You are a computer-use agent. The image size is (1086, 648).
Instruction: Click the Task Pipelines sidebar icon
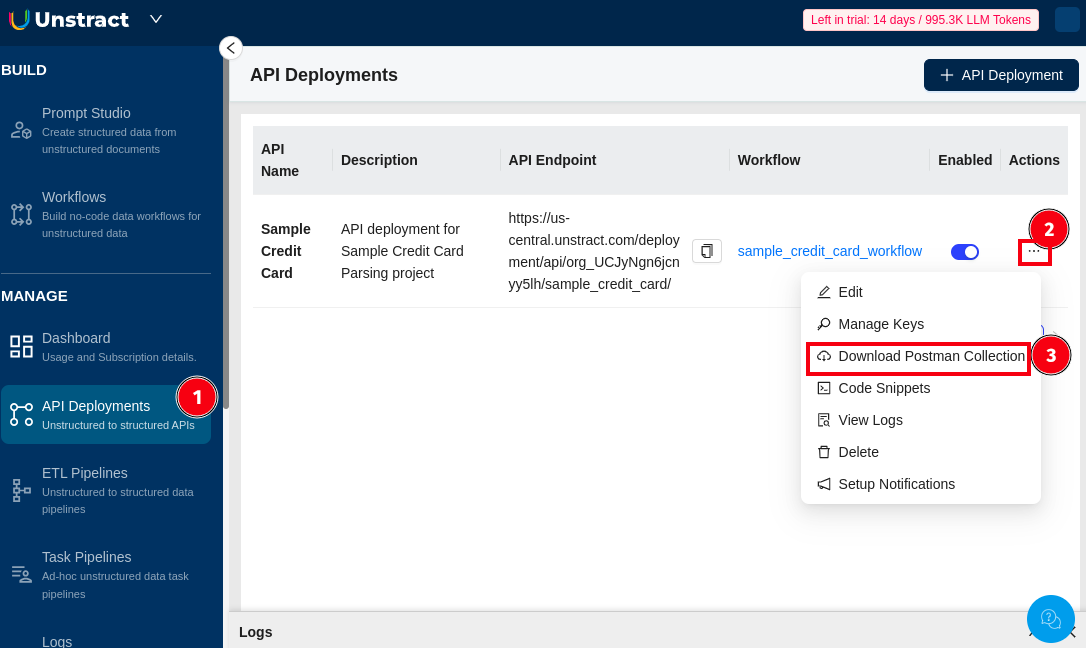click(x=21, y=575)
